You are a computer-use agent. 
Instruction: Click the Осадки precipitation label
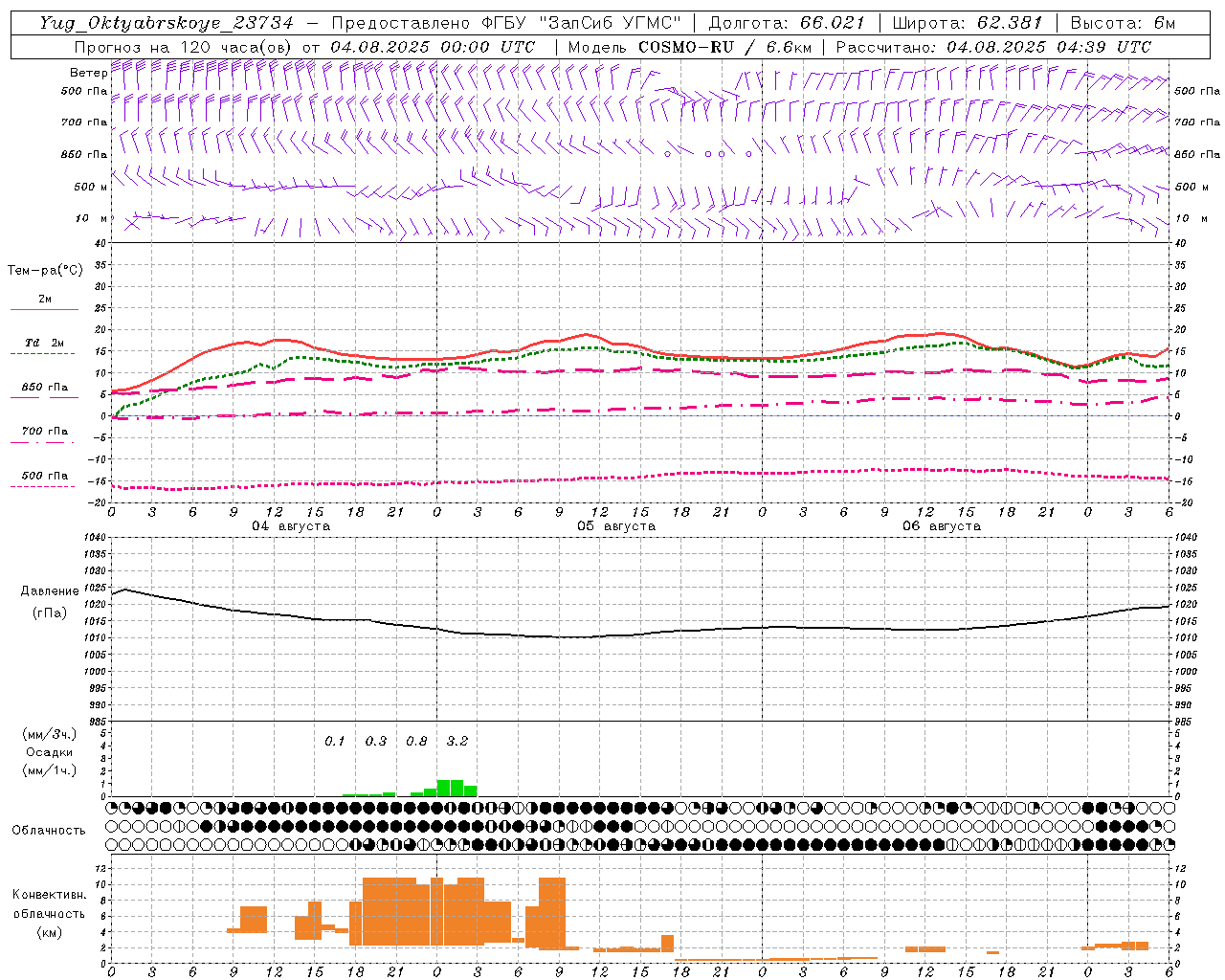(50, 752)
